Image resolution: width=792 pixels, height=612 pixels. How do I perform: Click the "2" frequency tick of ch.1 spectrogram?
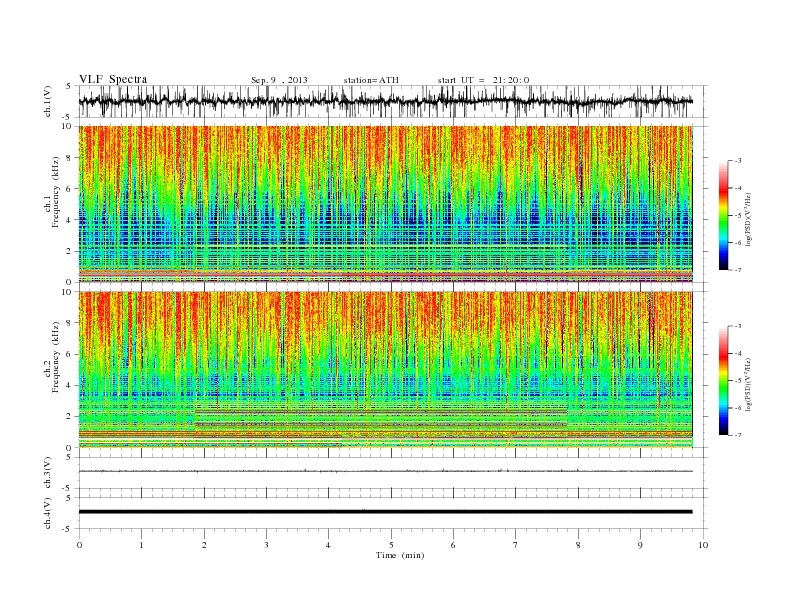pos(70,251)
